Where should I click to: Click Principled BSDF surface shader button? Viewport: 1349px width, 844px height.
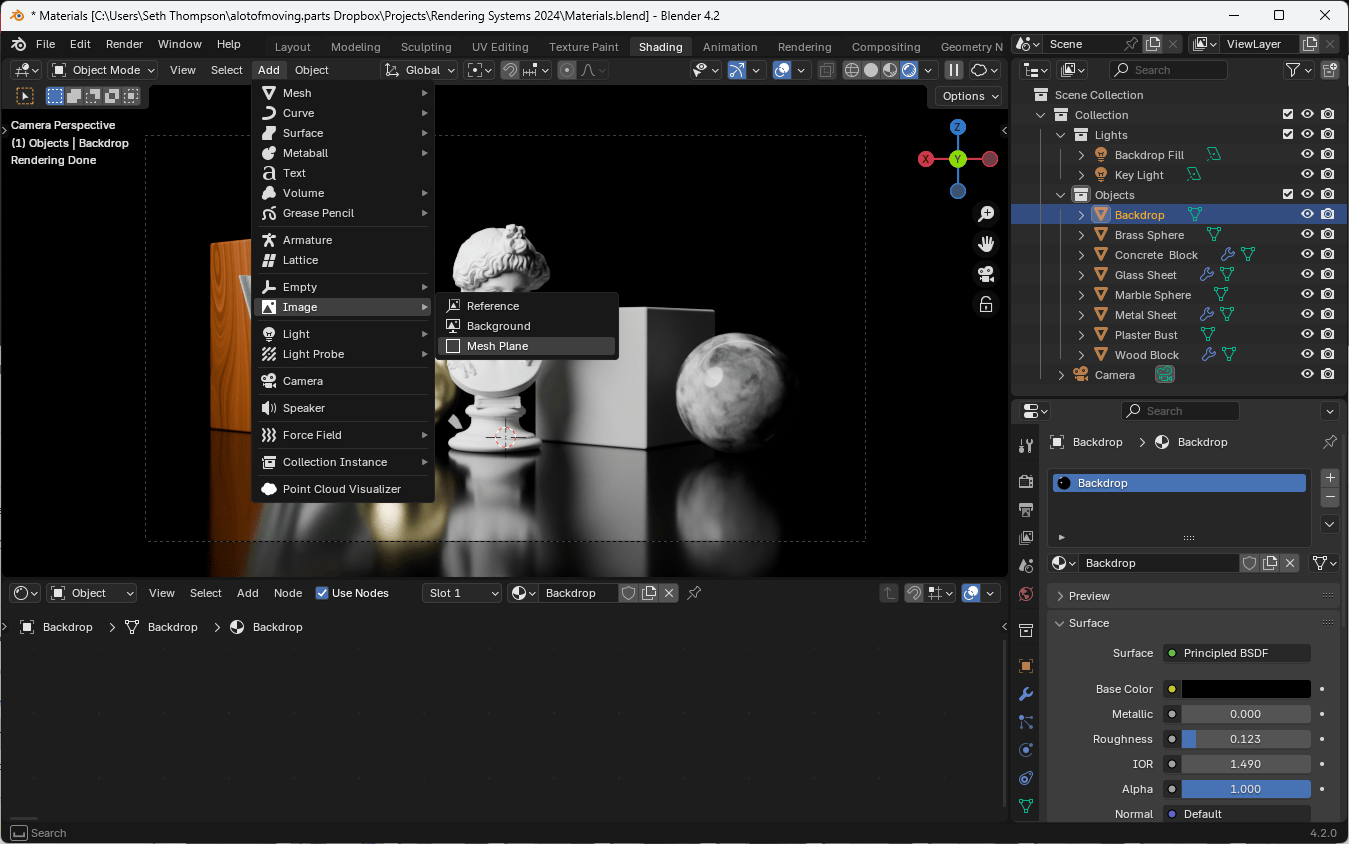(x=1236, y=653)
